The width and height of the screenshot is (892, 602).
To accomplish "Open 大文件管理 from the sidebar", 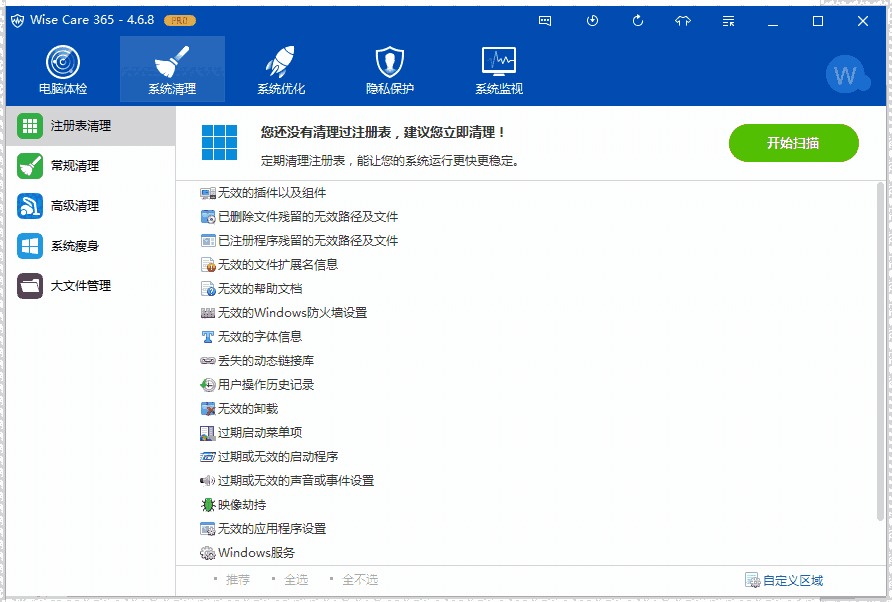I will (90, 286).
